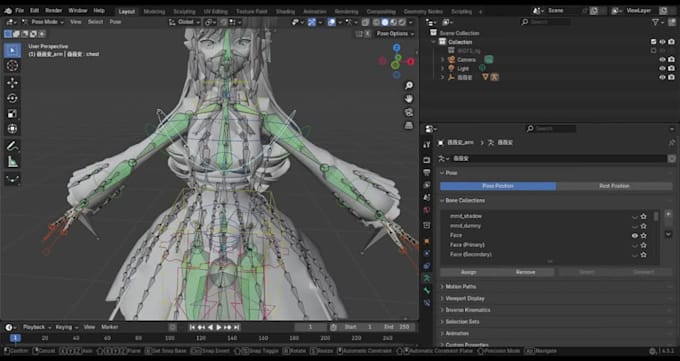Image resolution: width=680 pixels, height=361 pixels.
Task: Click the current frame number field
Action: coord(311,327)
